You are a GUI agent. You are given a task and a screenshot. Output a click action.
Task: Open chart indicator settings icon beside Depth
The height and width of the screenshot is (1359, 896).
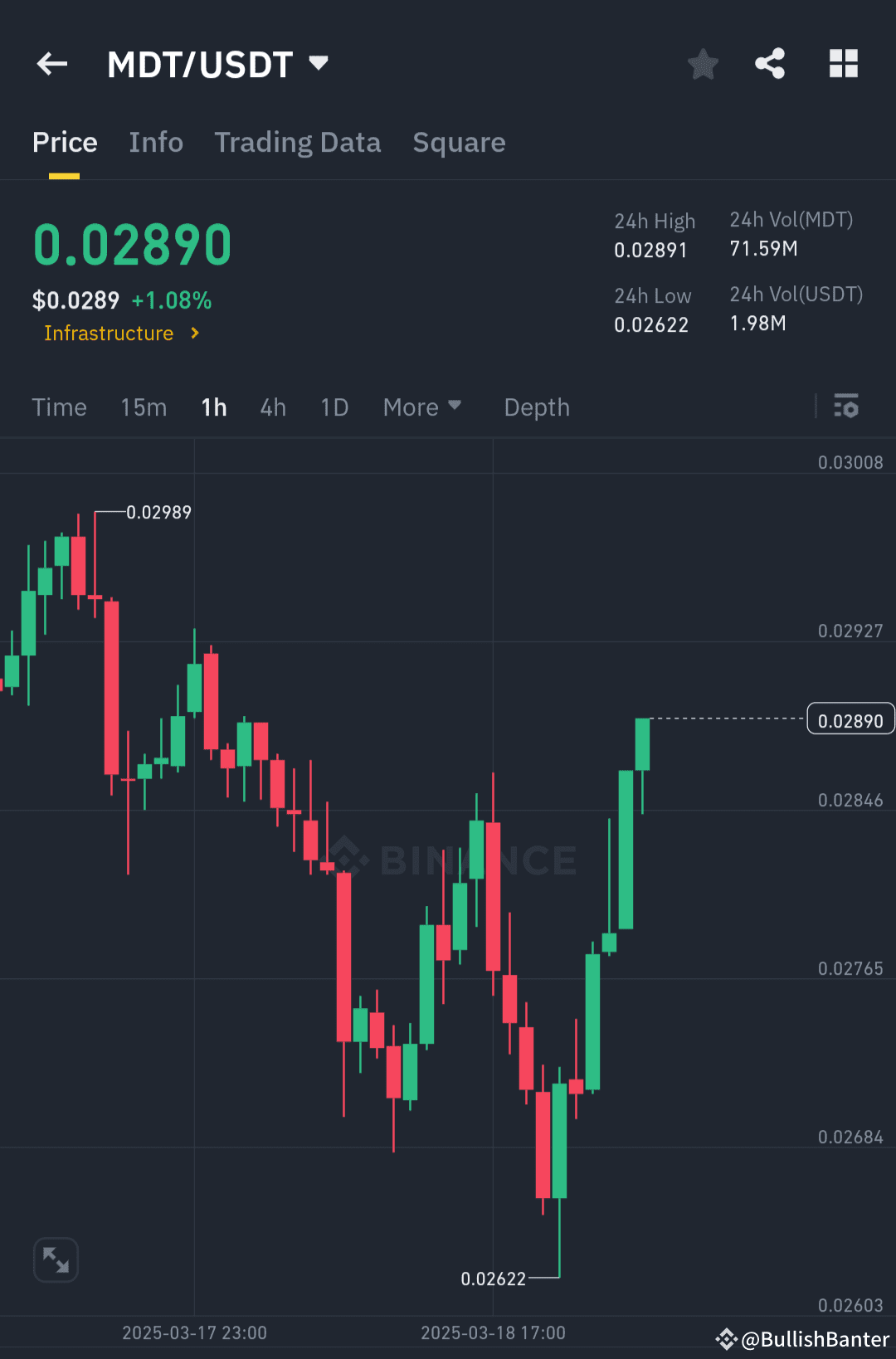(x=847, y=407)
